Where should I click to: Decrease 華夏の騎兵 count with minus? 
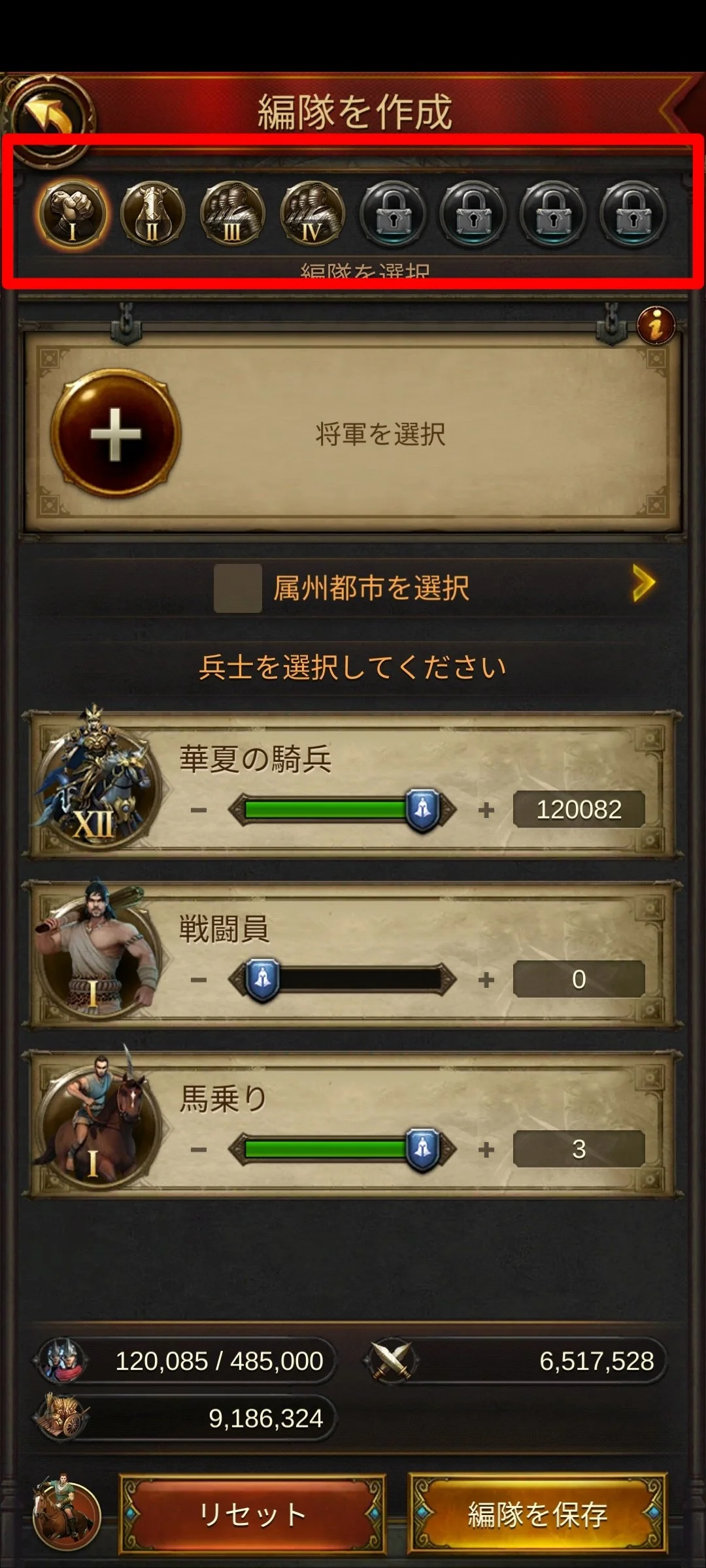pos(199,810)
